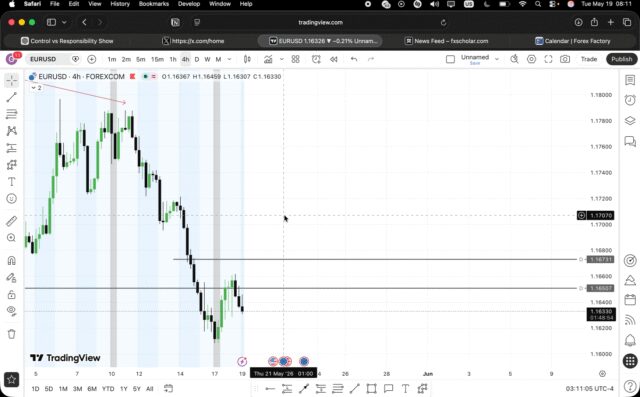Open time zone setting UTC-4

coord(590,389)
